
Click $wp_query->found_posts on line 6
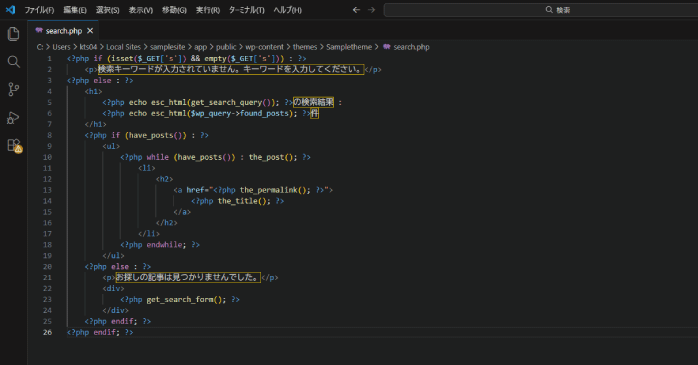239,114
